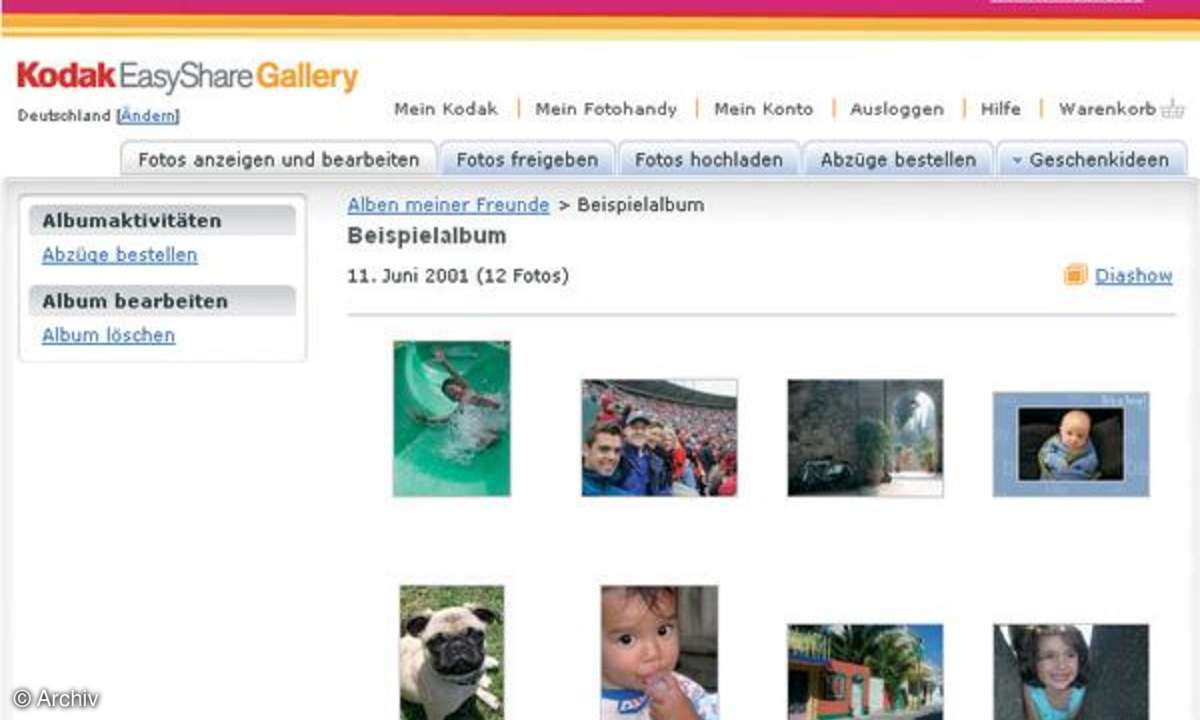Switch to Fotos freigeben tab
Screen dimensions: 1200x720
[527, 160]
